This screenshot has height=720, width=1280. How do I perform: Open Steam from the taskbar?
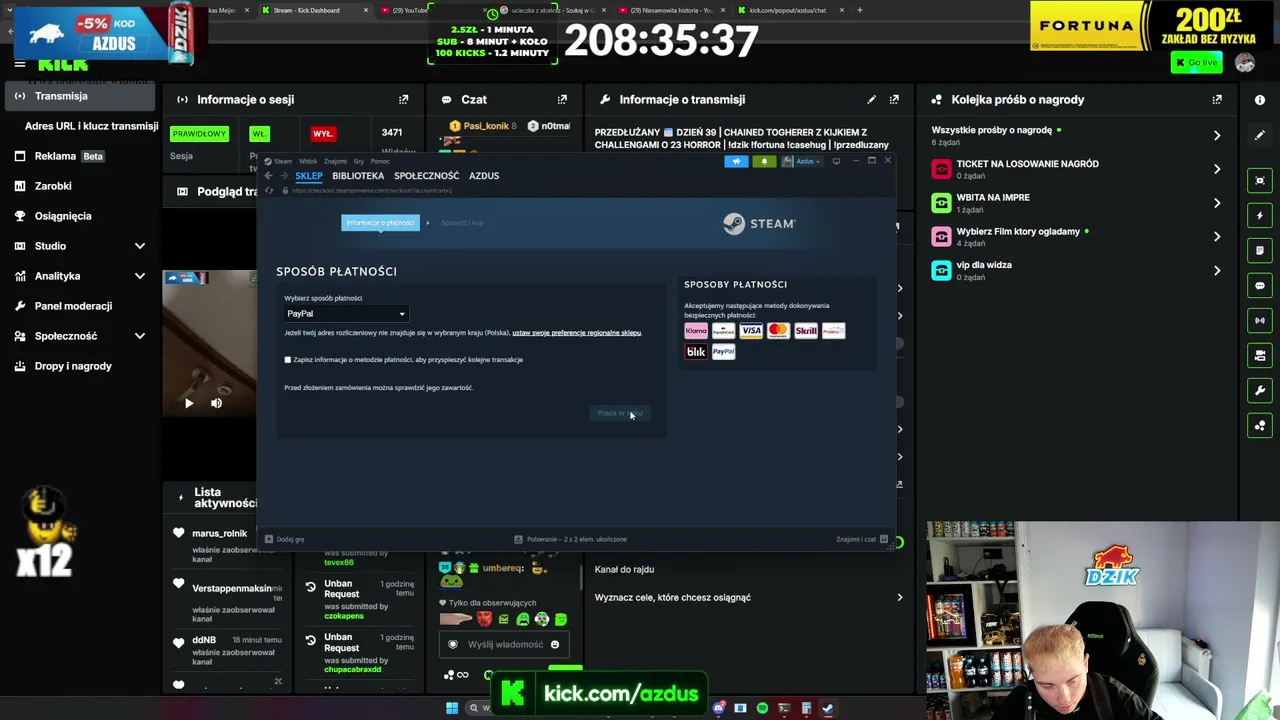click(x=827, y=709)
